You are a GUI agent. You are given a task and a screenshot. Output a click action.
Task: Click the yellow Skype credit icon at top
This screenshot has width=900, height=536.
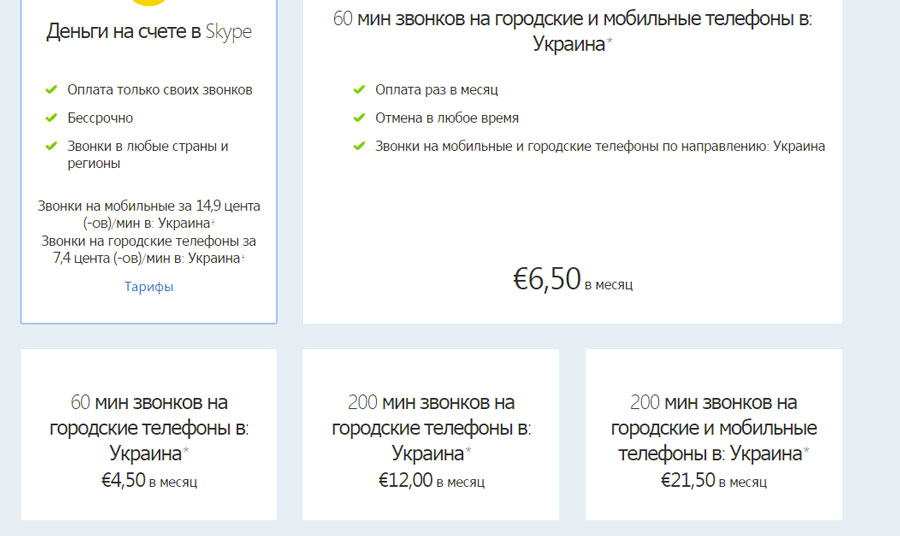pos(148,5)
